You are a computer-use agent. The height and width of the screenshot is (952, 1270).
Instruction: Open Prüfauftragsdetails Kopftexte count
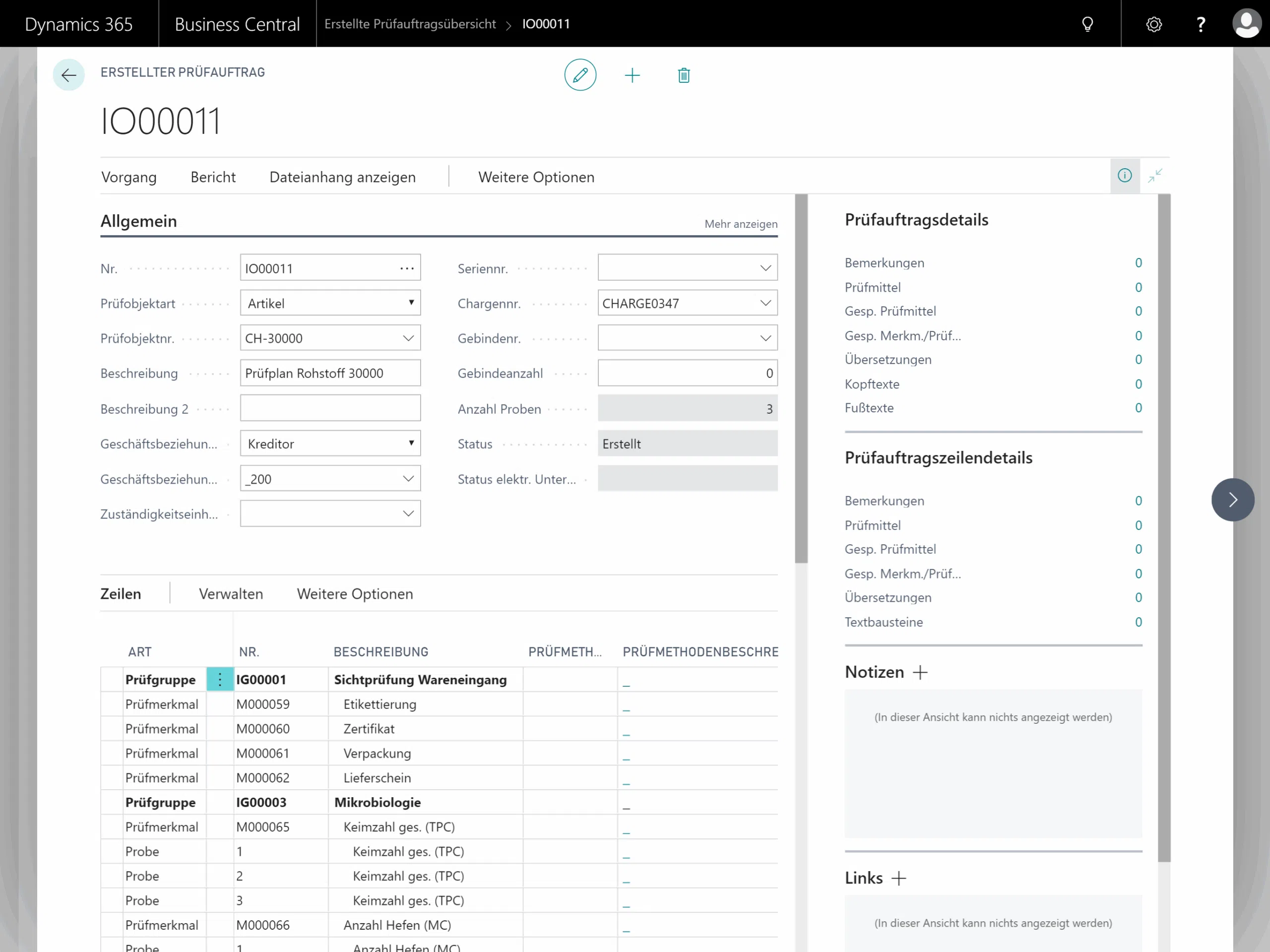(1138, 383)
